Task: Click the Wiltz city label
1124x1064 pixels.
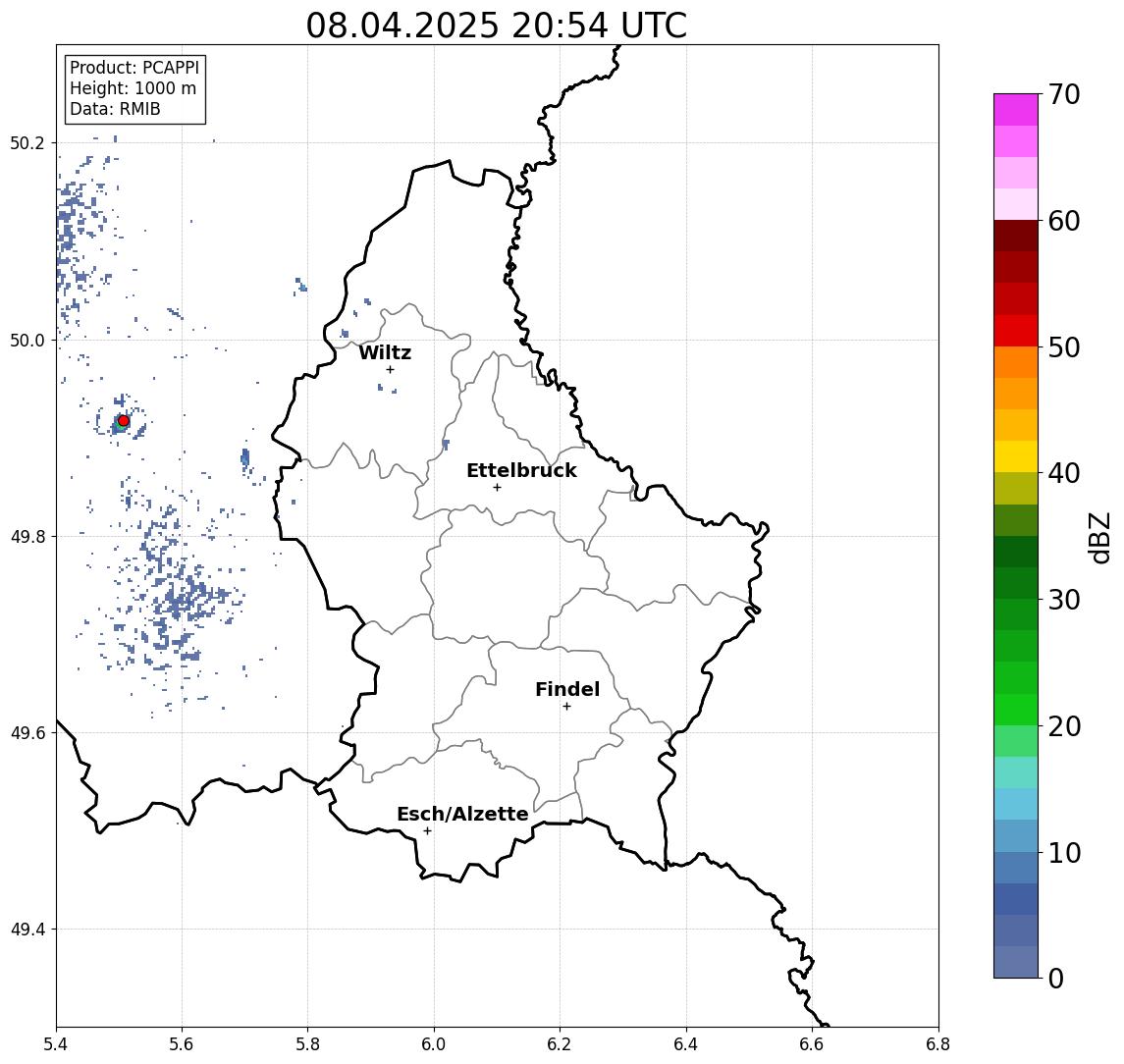Action: click(x=385, y=352)
